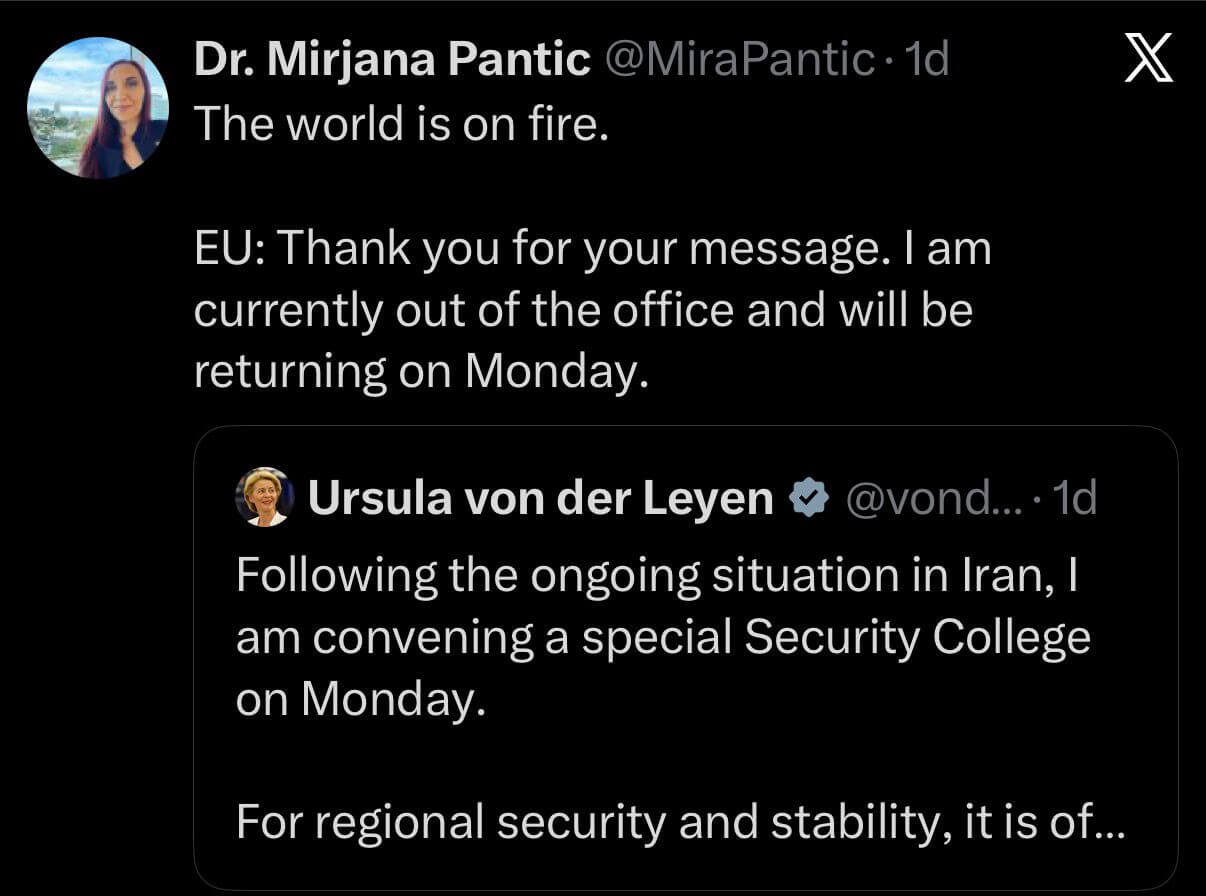Open Dr. Mirjana Pantic's profile avatar
The image size is (1206, 896).
point(97,108)
